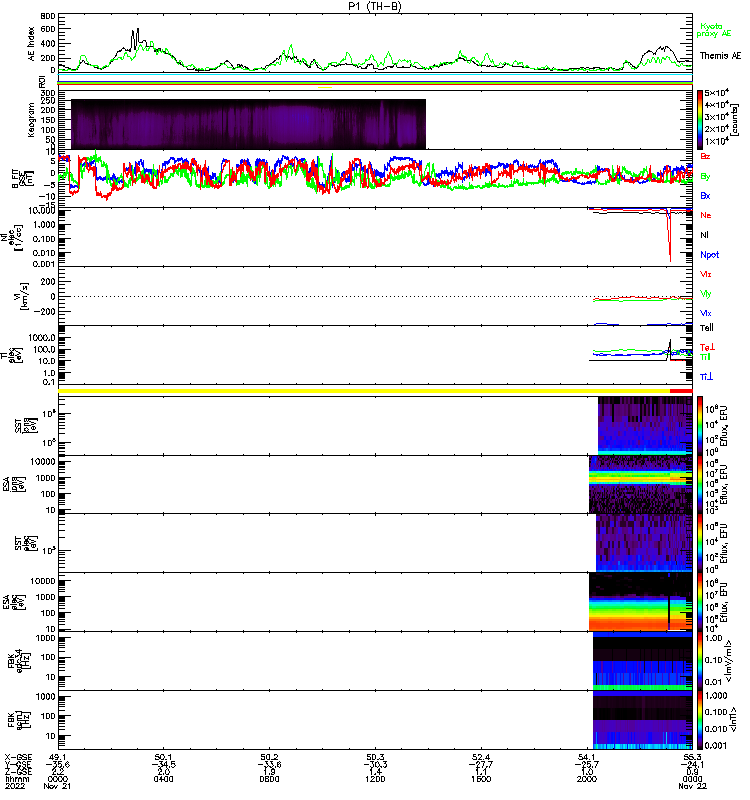Click the Npot legend label
The width and height of the screenshot is (750, 800).
tap(708, 254)
